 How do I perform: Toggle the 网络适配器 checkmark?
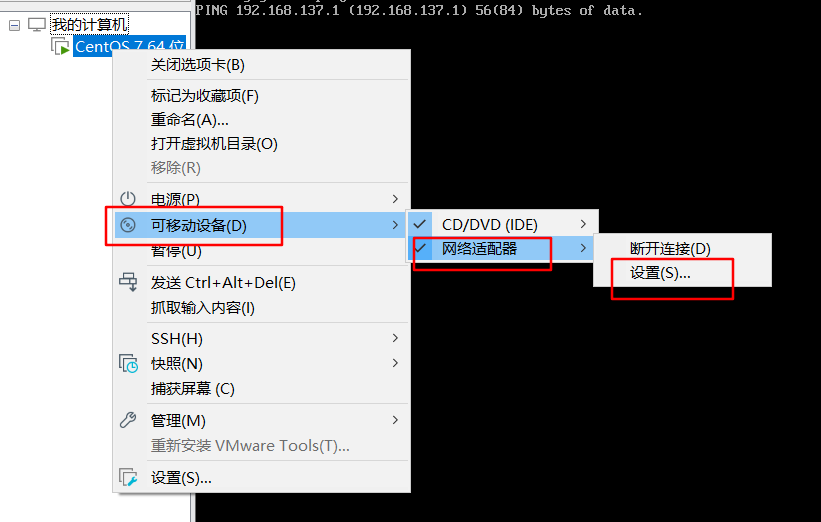[x=419, y=248]
